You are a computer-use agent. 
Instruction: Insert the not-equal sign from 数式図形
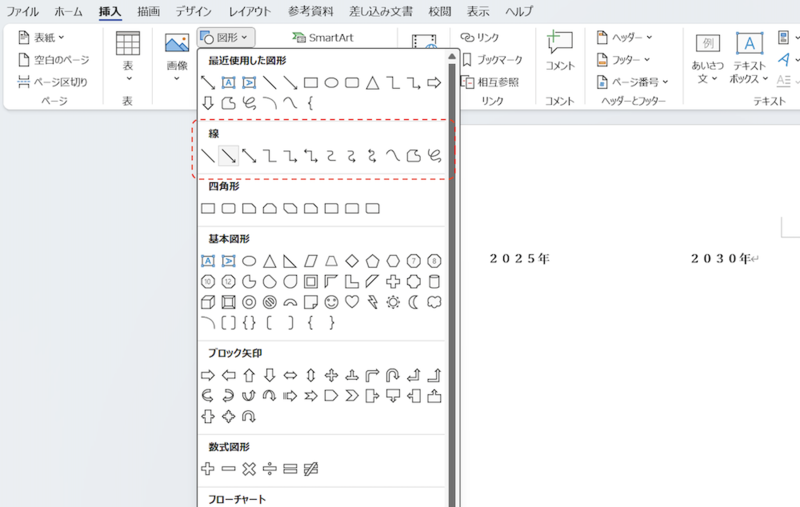point(311,468)
